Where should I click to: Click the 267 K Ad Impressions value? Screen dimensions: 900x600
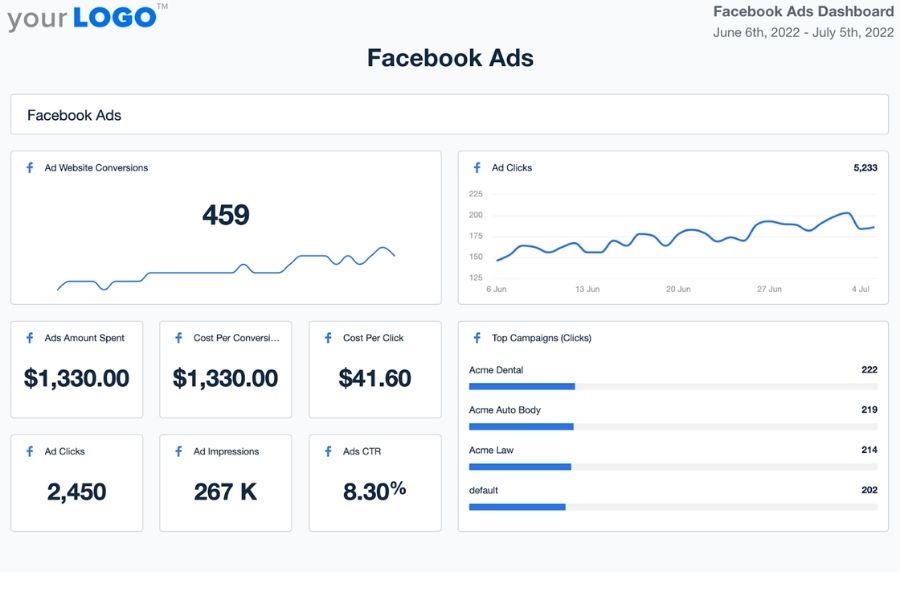[x=226, y=492]
